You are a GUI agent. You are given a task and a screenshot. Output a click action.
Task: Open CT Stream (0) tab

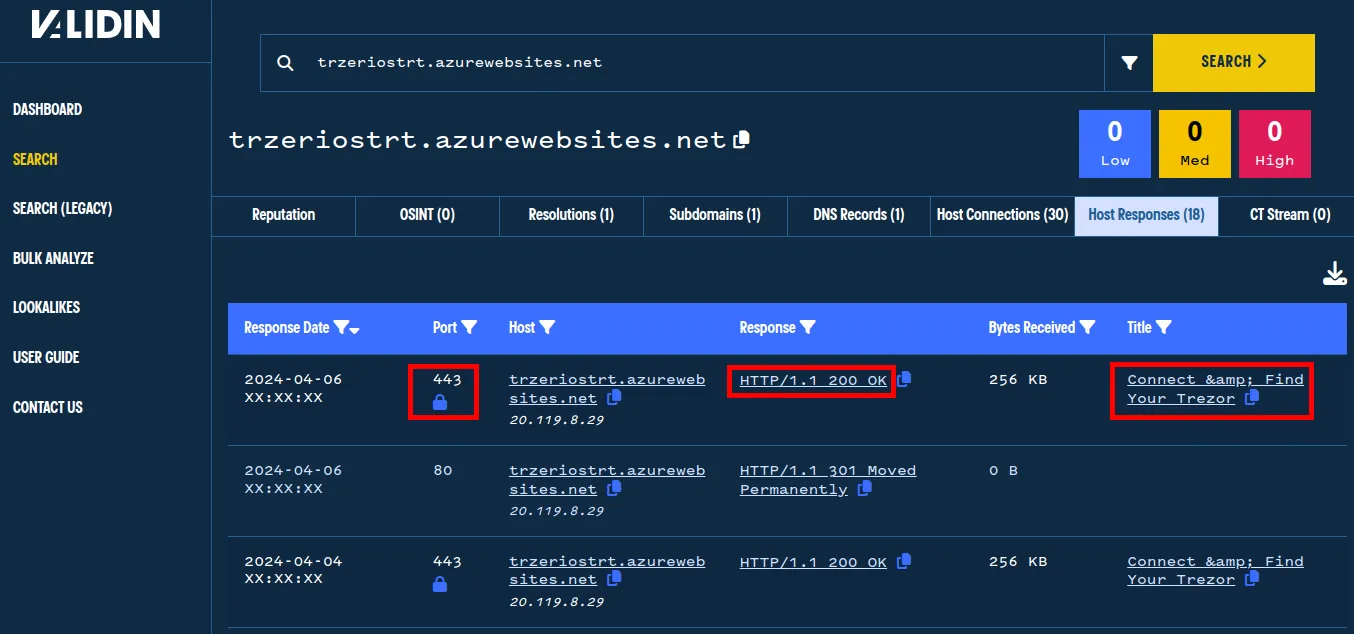1289,215
